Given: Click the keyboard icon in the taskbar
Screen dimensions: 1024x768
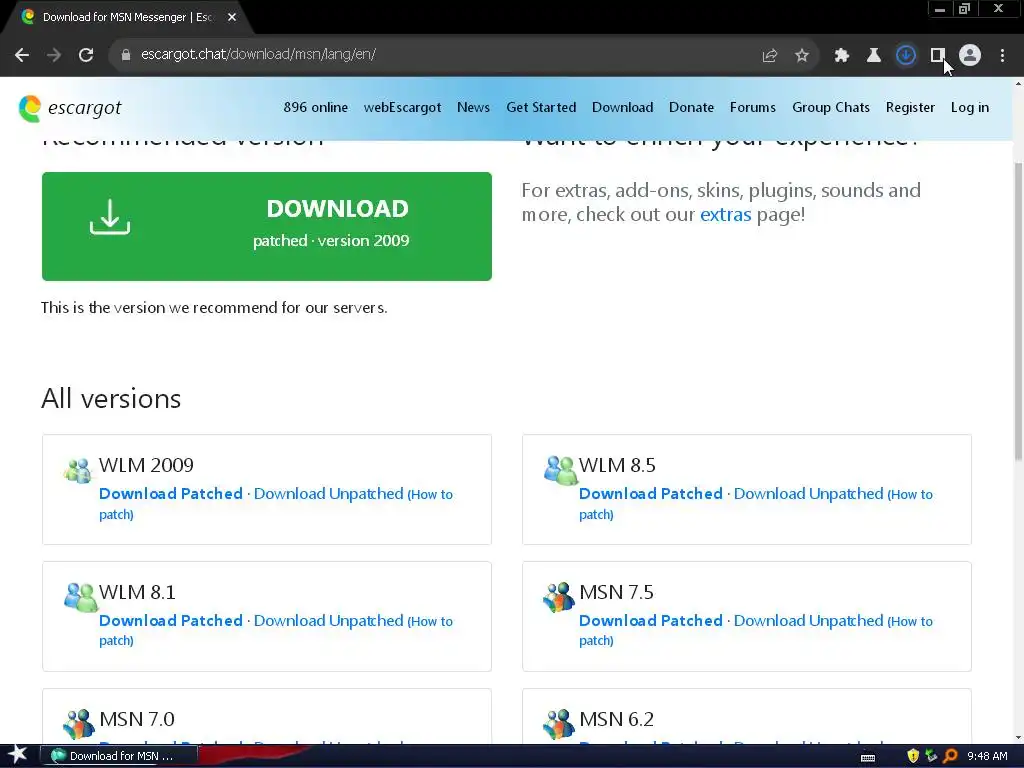Looking at the screenshot, I should (x=868, y=758).
